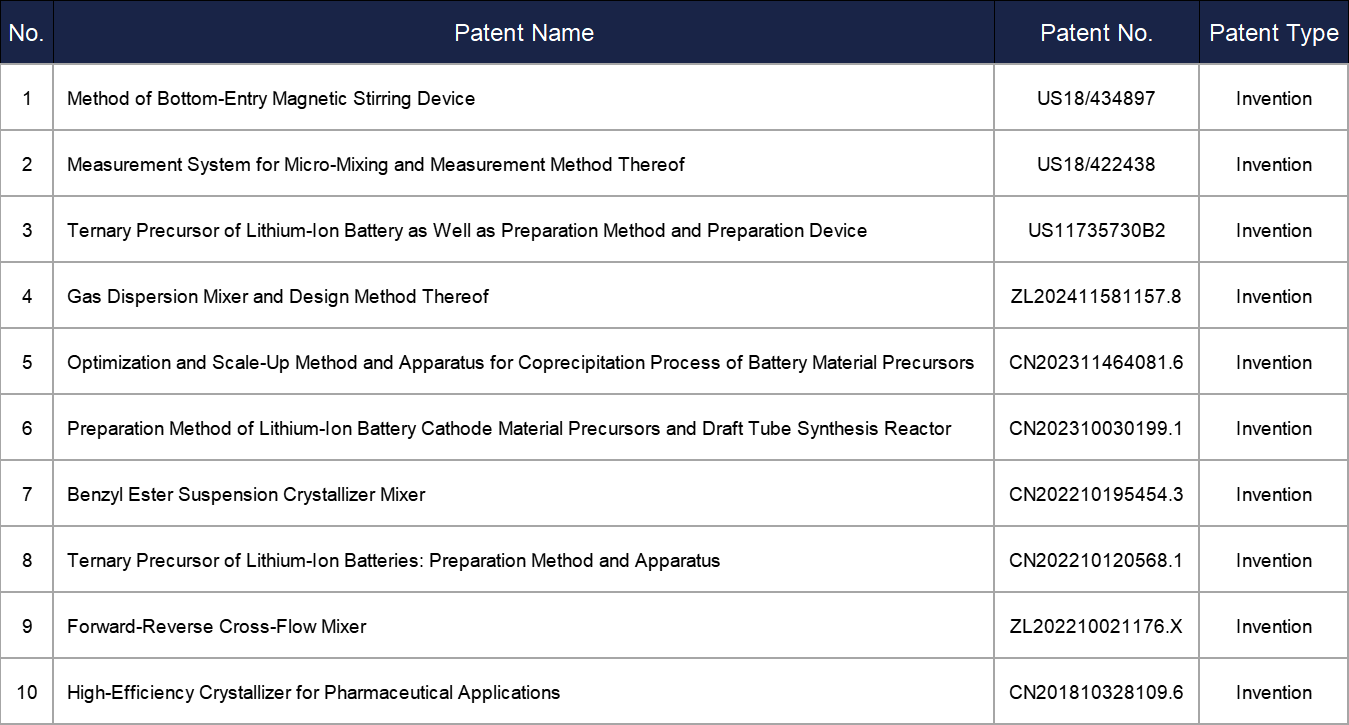Select Forward-Reverse Cross-Flow Mixer patent name

217,626
